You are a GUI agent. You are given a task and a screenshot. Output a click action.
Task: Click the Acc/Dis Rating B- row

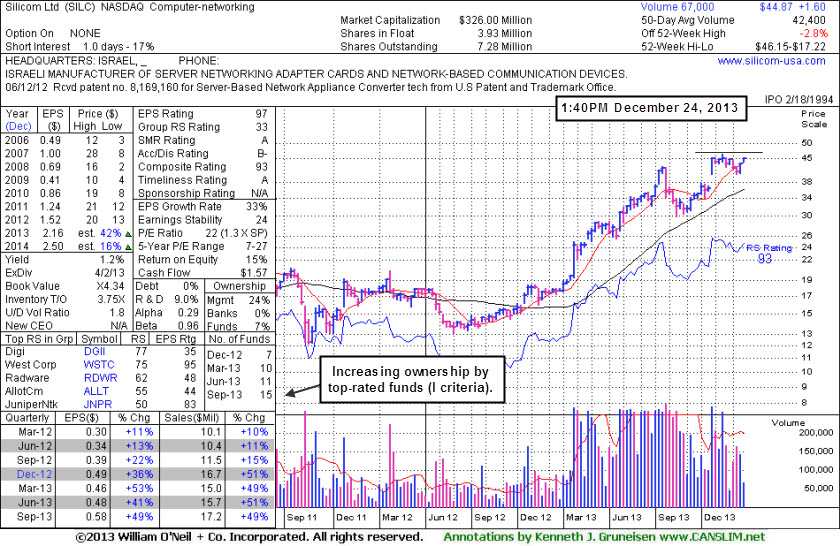point(202,153)
